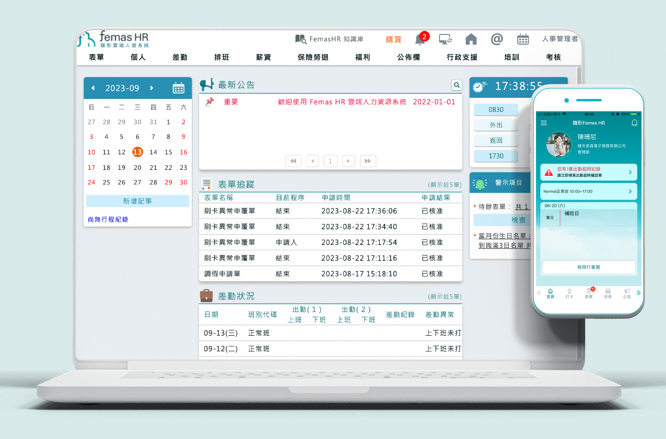
Task: Click the 09-12(二) attendance row
Action: (330, 349)
